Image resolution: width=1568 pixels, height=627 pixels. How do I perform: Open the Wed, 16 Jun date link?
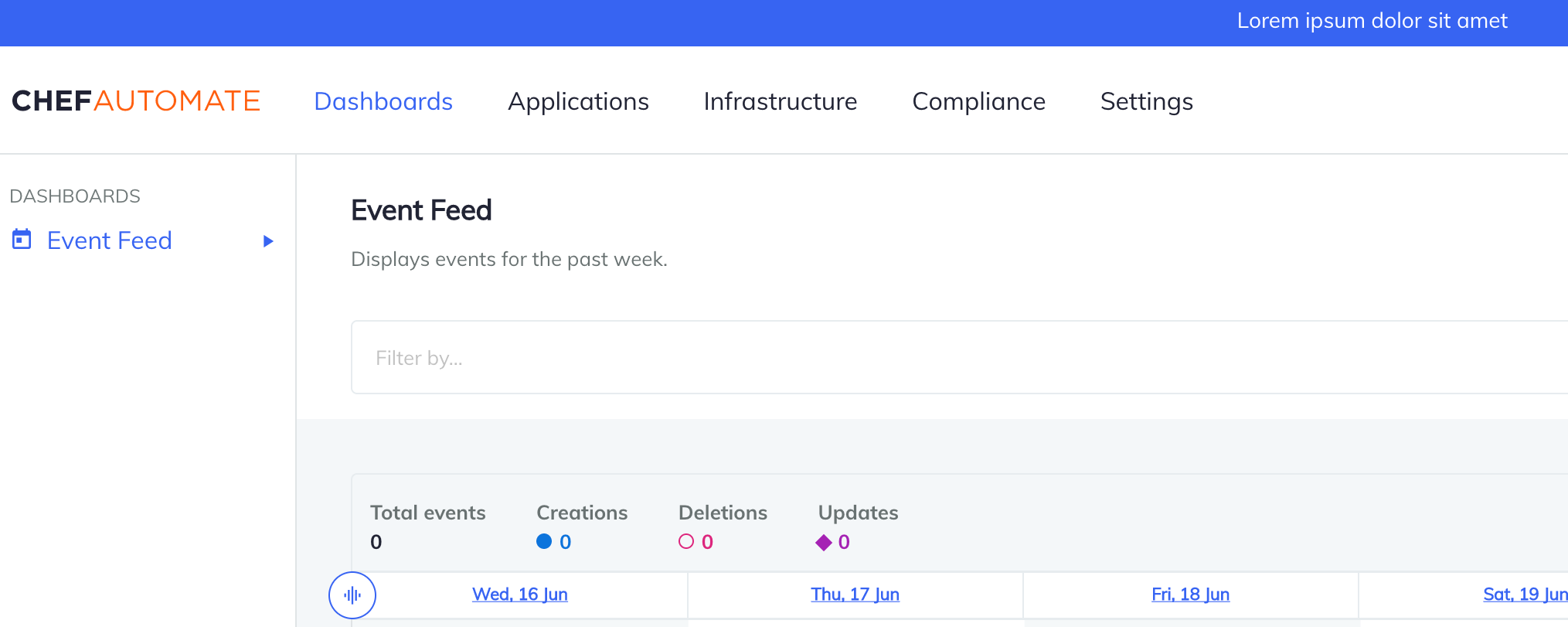pyautogui.click(x=520, y=595)
